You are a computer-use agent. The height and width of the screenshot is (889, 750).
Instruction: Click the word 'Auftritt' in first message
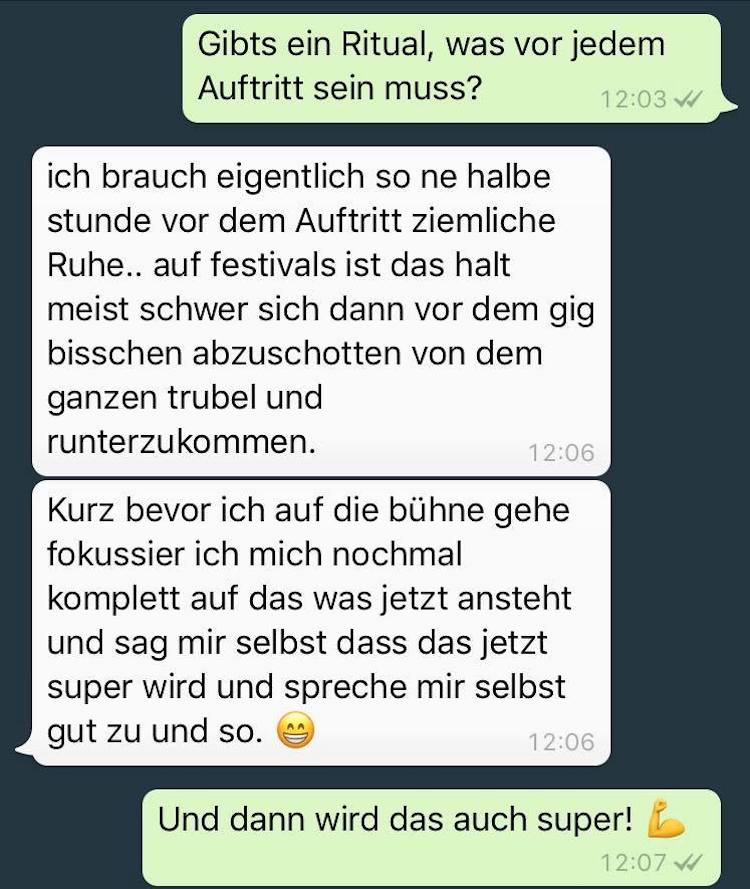[251, 88]
